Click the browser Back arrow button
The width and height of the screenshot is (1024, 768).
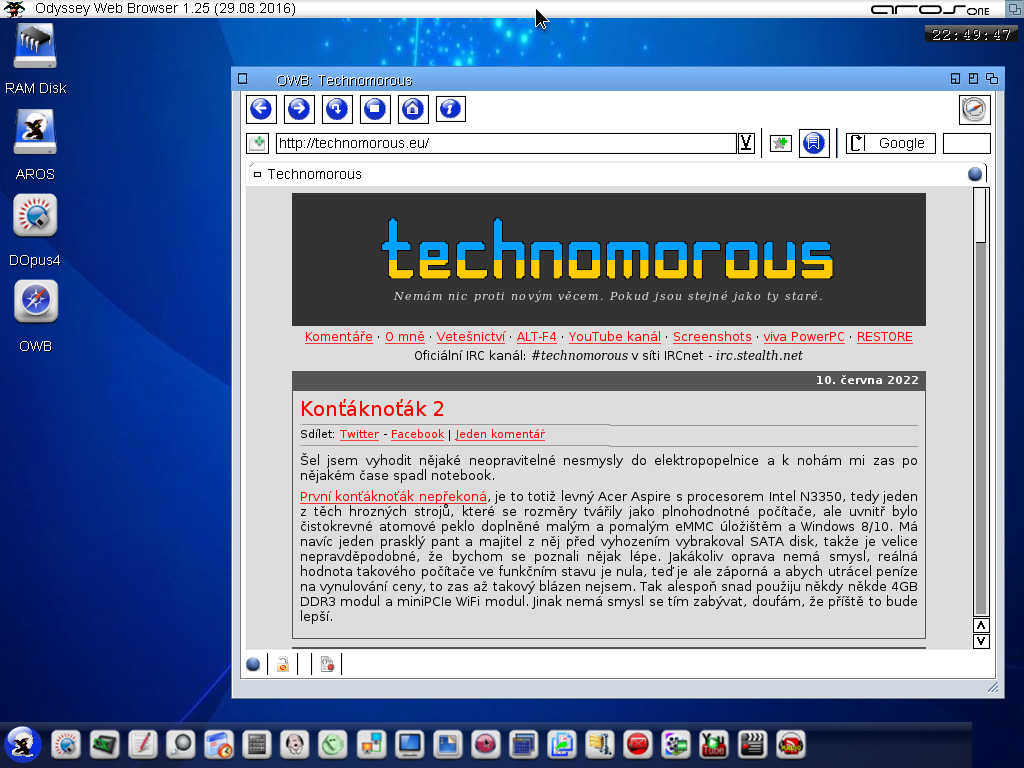pyautogui.click(x=261, y=109)
